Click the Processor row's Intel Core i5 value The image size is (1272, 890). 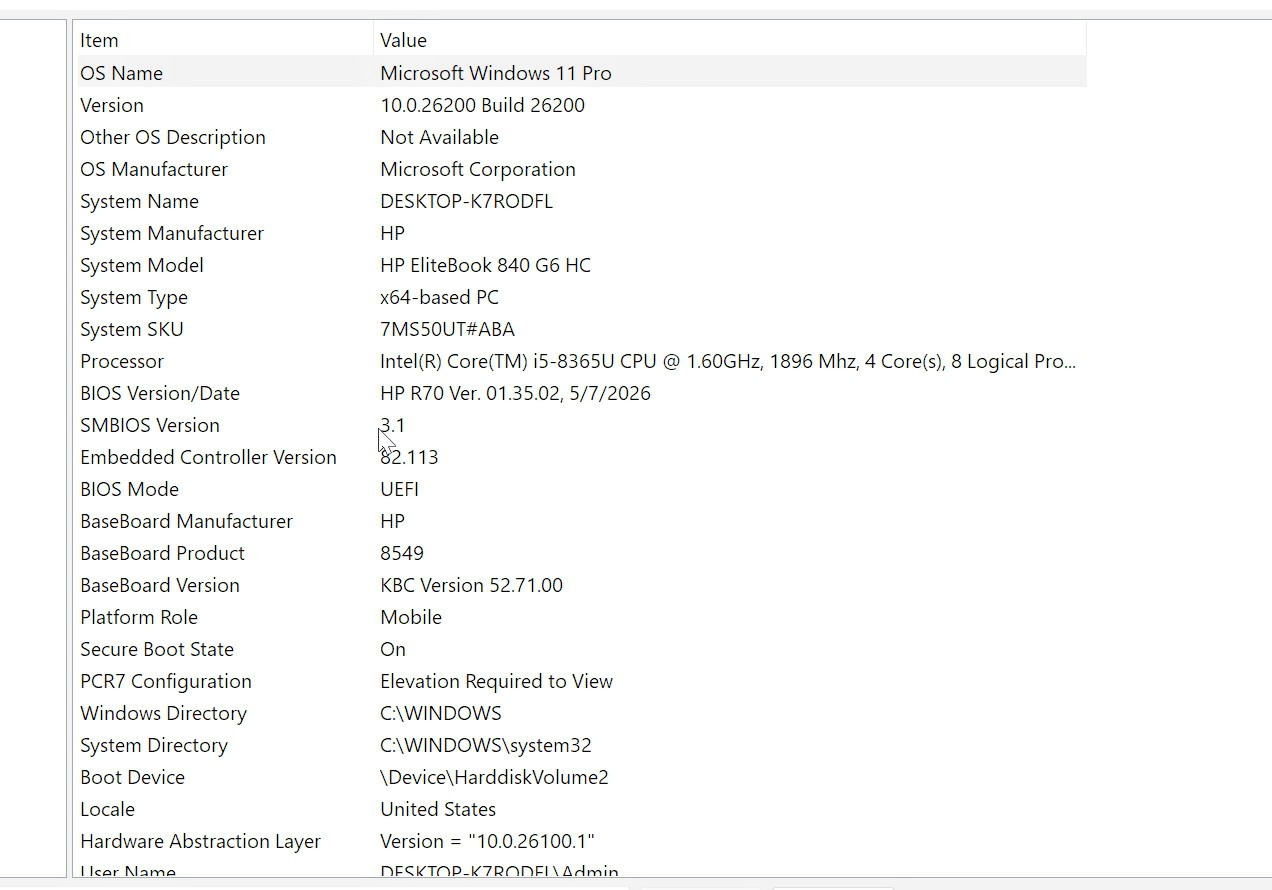(x=728, y=361)
